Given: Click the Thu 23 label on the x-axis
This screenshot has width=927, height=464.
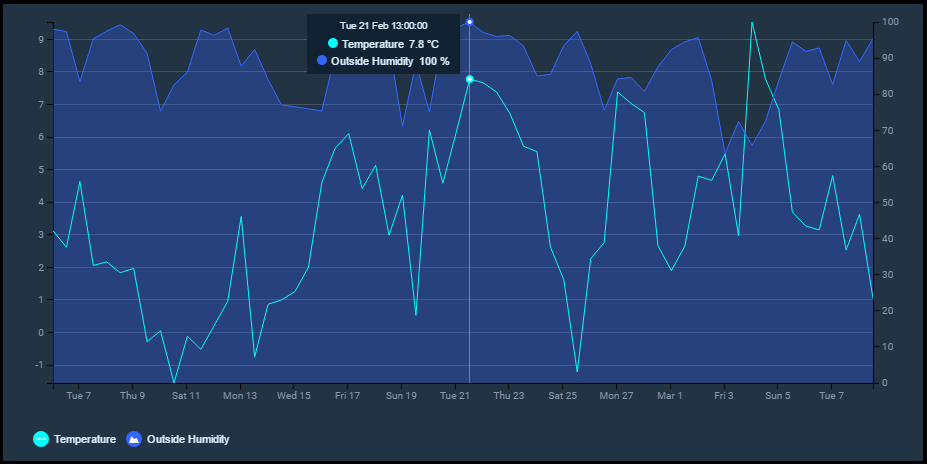Looking at the screenshot, I should coord(509,396).
